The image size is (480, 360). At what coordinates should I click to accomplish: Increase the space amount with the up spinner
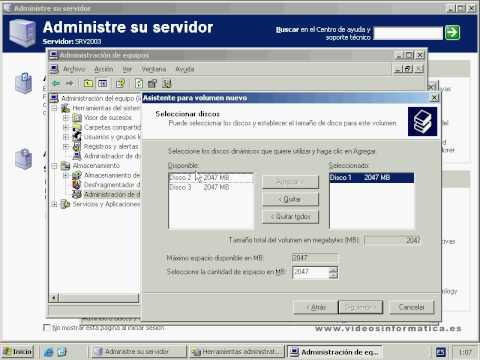click(x=333, y=269)
